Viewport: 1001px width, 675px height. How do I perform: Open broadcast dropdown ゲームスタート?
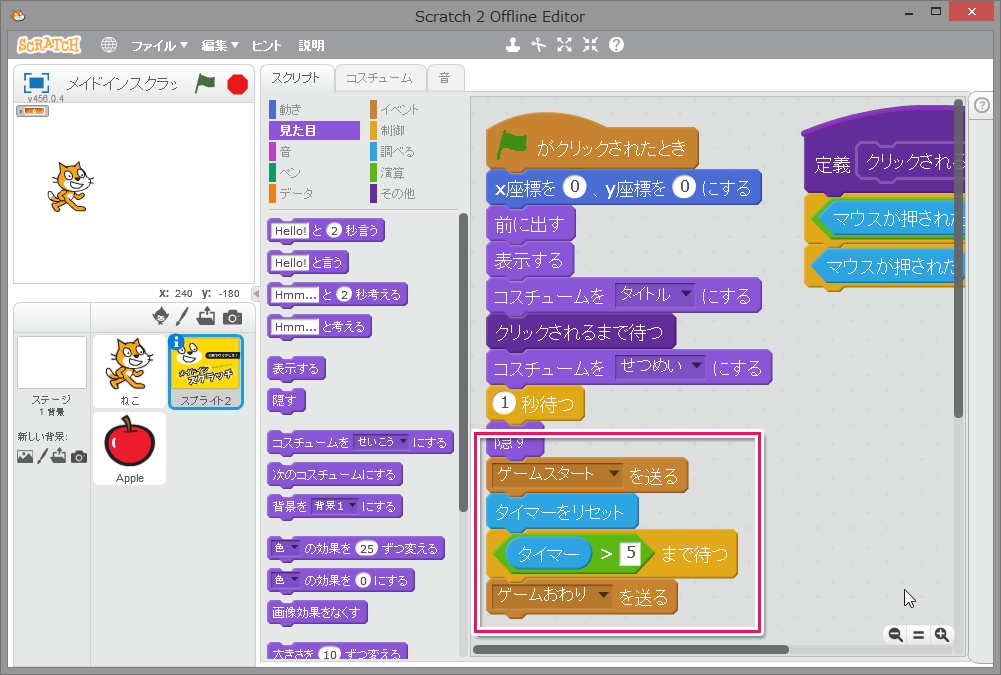[x=557, y=474]
